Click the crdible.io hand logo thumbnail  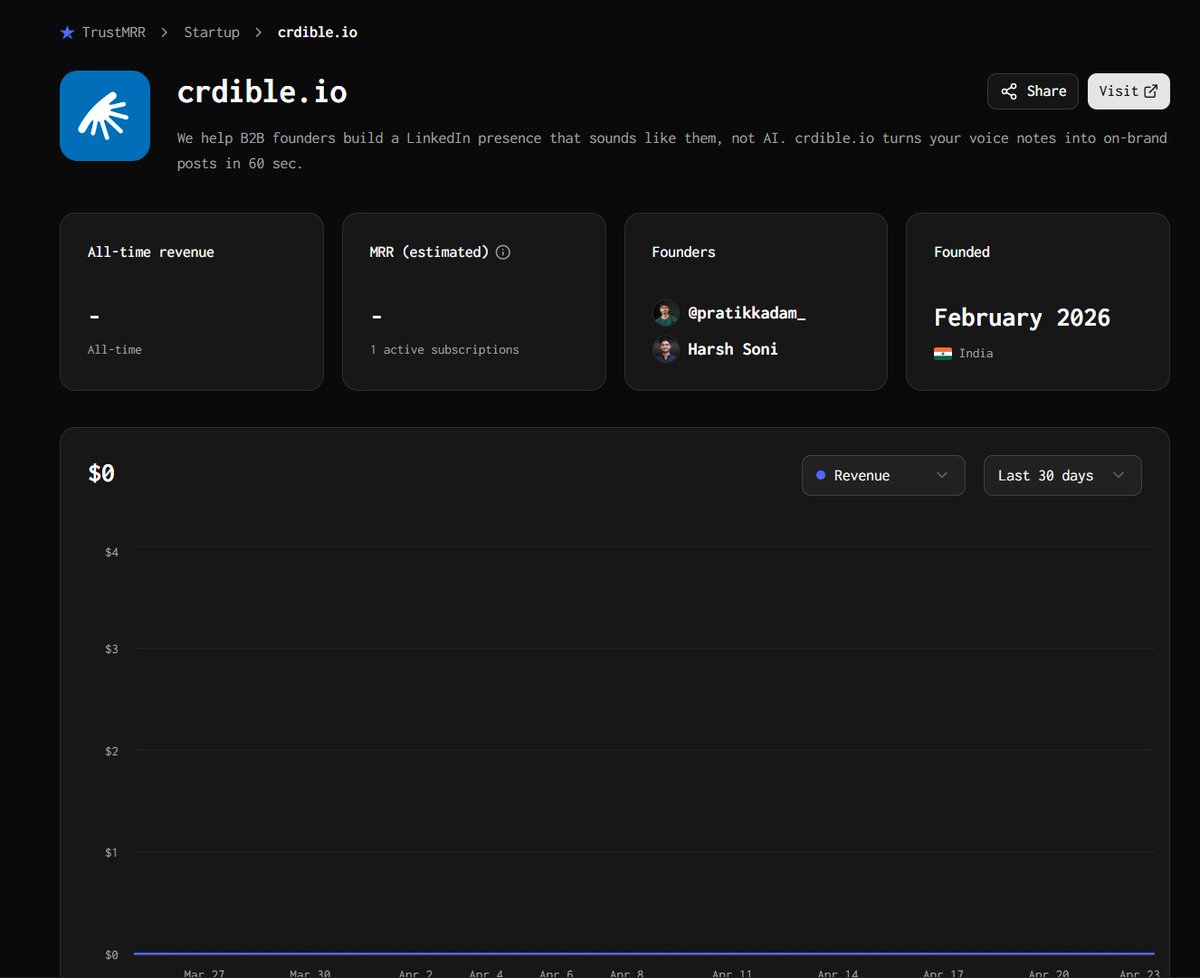(105, 116)
